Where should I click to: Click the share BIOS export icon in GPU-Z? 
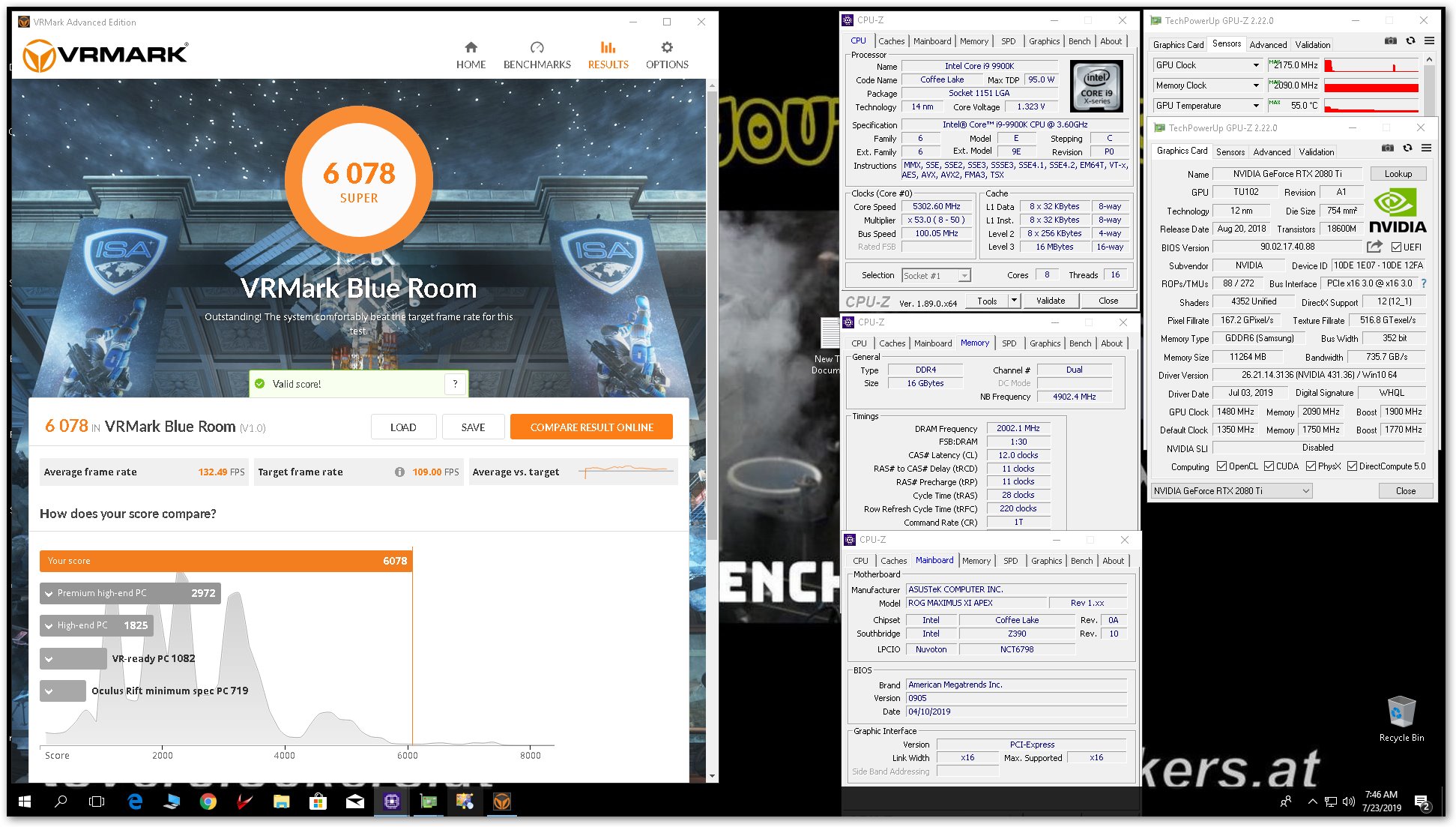click(x=1374, y=247)
